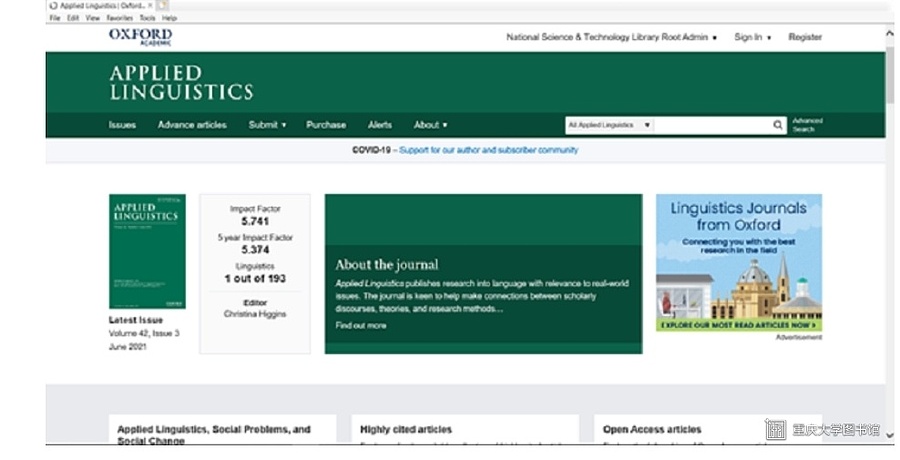Click the page scrollbar up arrow
This screenshot has width=900, height=460.
[890, 34]
